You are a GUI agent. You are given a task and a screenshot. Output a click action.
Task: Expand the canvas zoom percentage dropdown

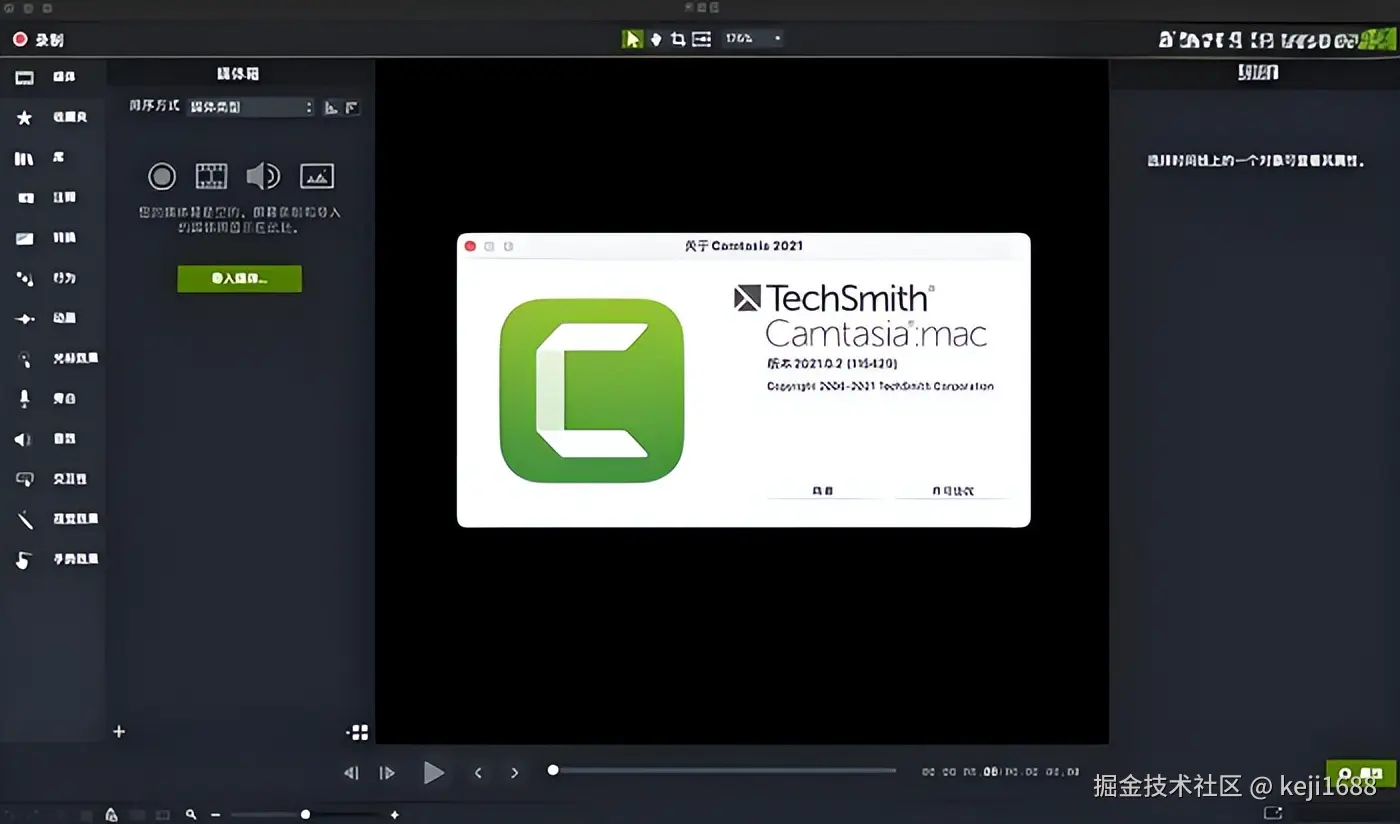754,39
